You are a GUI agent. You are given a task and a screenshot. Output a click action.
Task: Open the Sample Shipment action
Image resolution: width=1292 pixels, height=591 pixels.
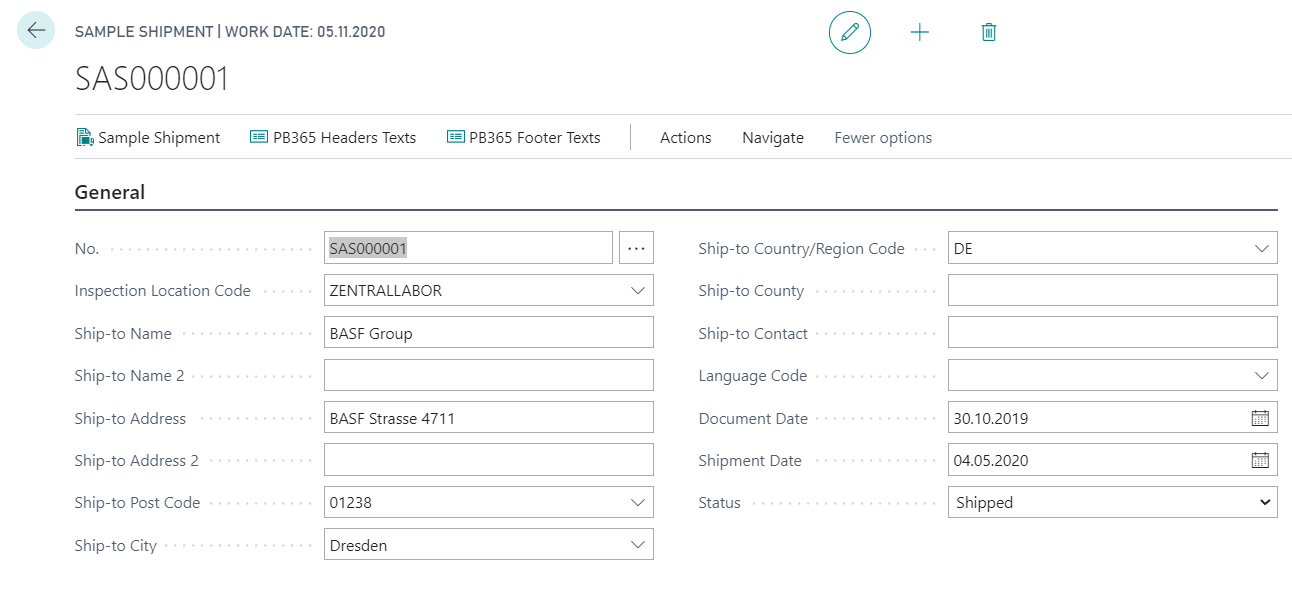click(148, 138)
